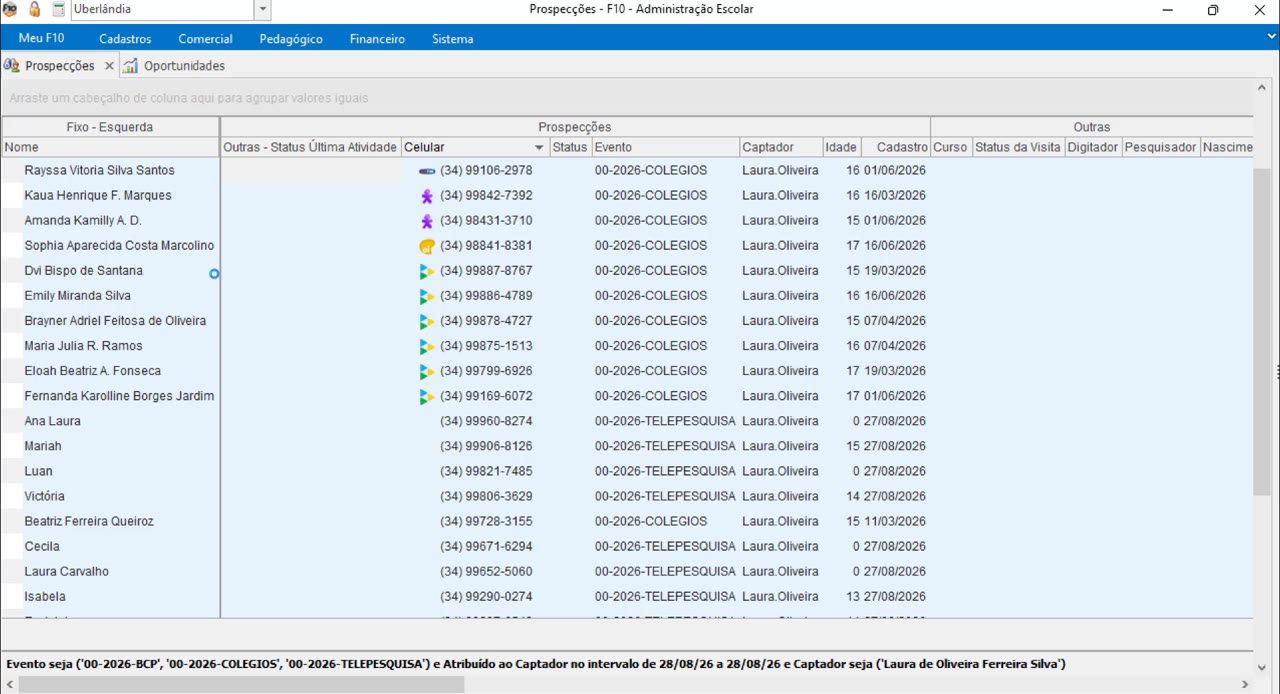Switch to the Oportunidades tab

[184, 66]
